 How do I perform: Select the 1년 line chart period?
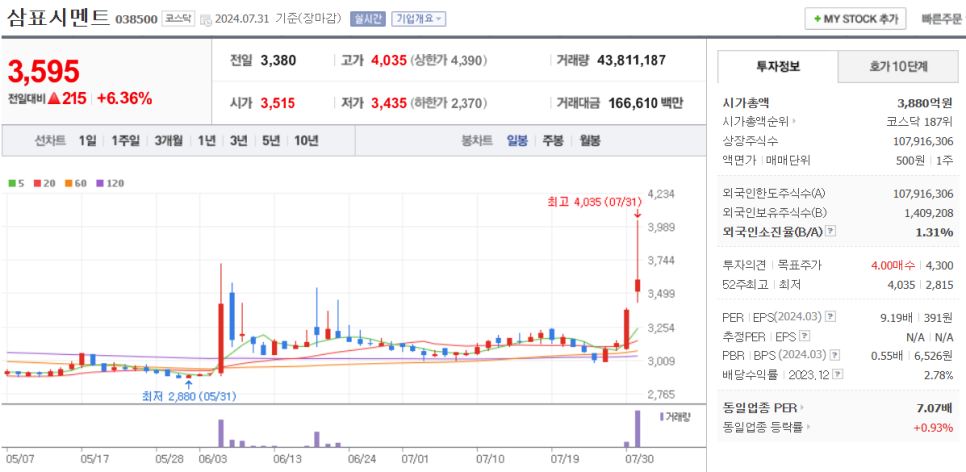[x=206, y=140]
